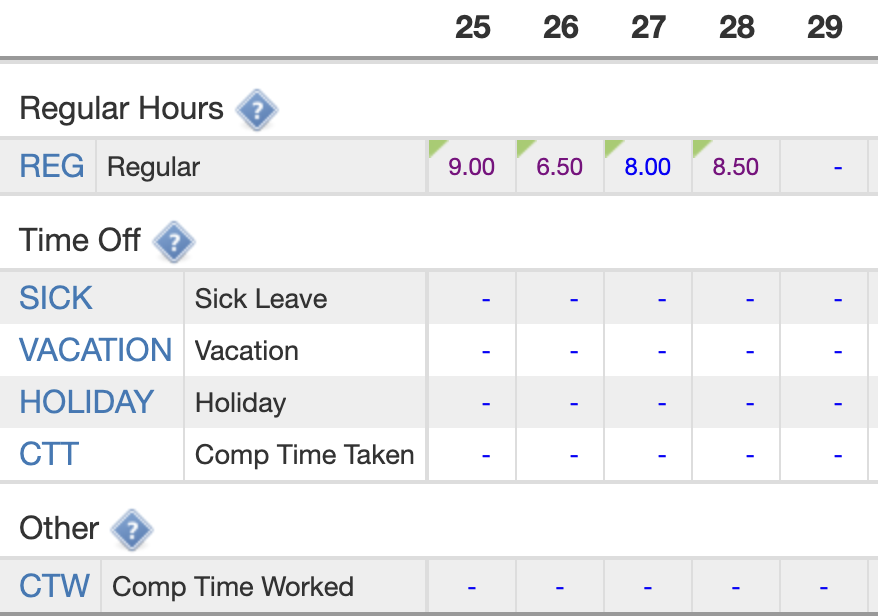Click the SICK leave code link
Image resolution: width=878 pixels, height=616 pixels.
tap(56, 298)
